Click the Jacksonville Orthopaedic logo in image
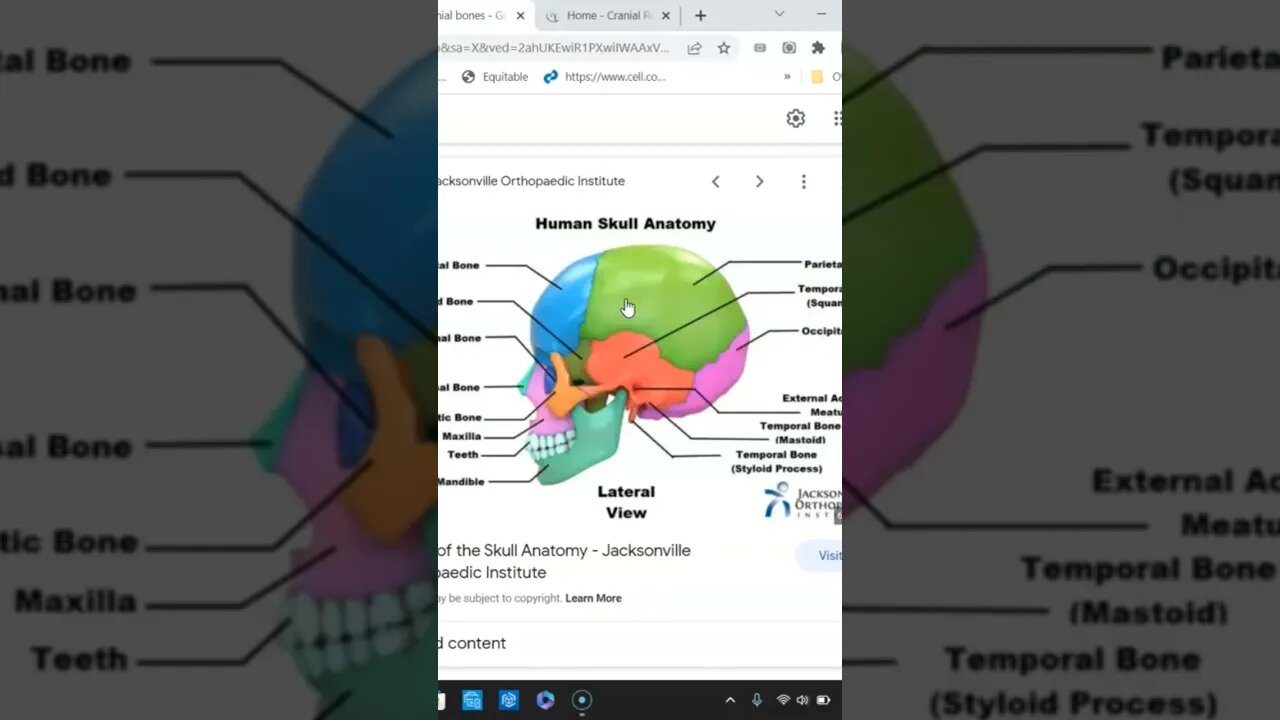Viewport: 1280px width, 720px height. (x=803, y=499)
